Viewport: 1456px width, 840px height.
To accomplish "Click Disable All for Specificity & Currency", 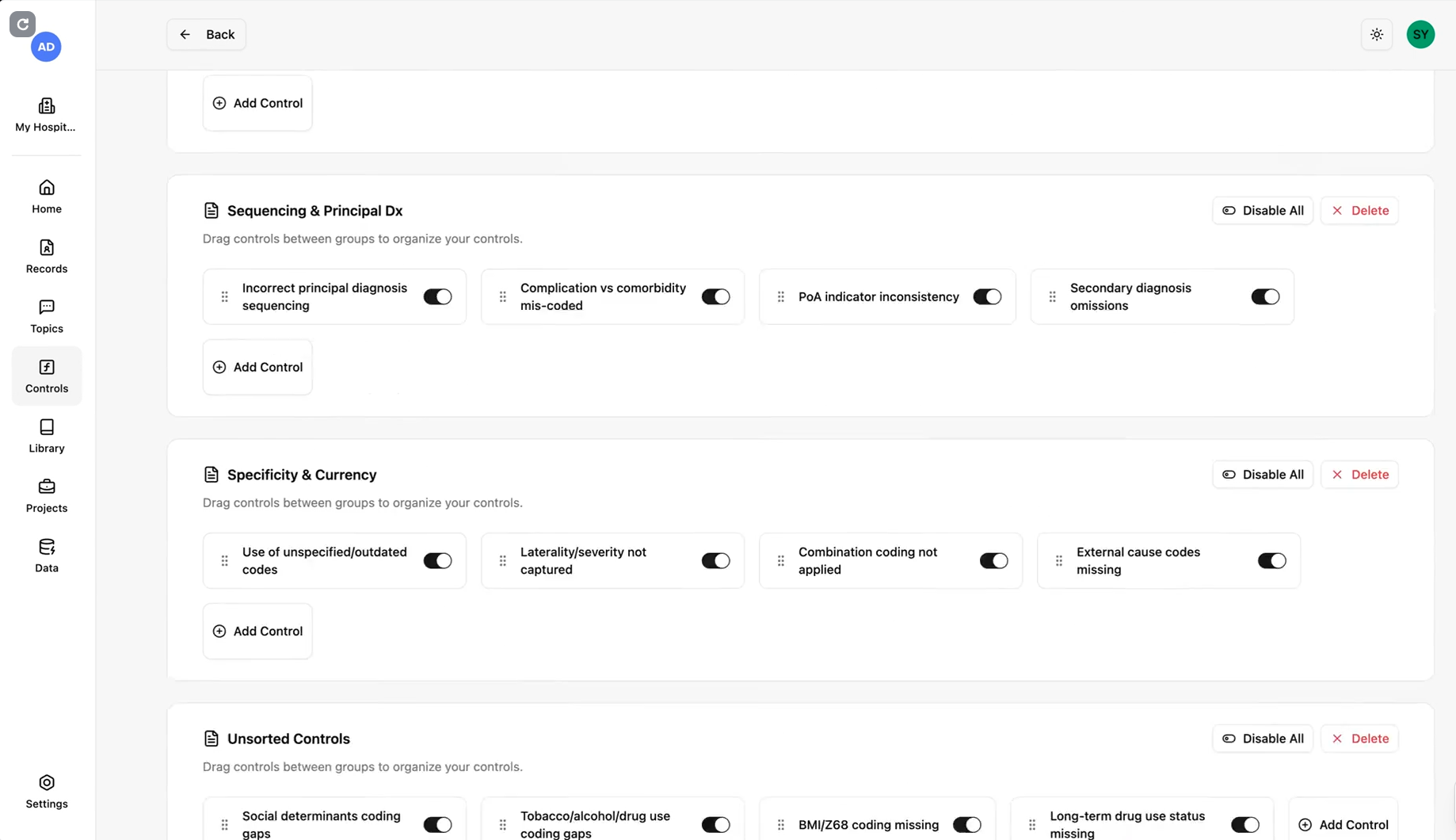I will (x=1263, y=475).
